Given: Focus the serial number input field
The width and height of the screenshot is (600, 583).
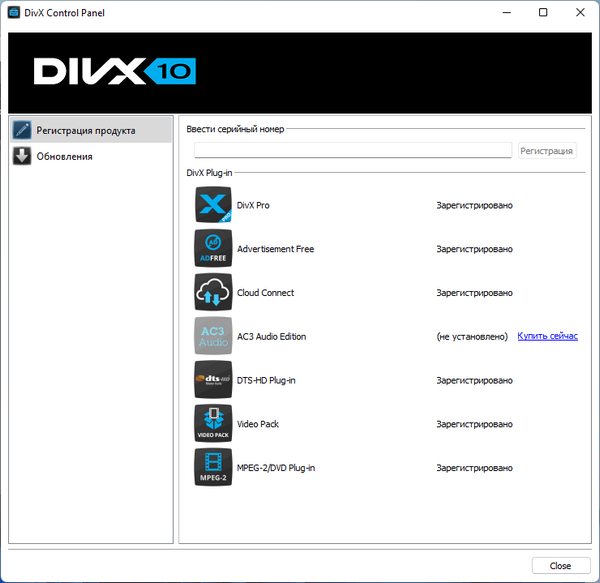Looking at the screenshot, I should tap(353, 150).
